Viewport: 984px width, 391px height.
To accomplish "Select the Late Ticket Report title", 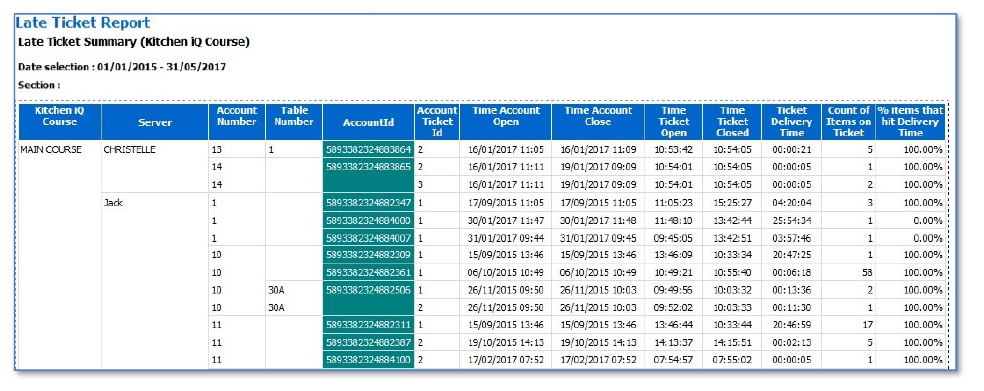I will [83, 23].
